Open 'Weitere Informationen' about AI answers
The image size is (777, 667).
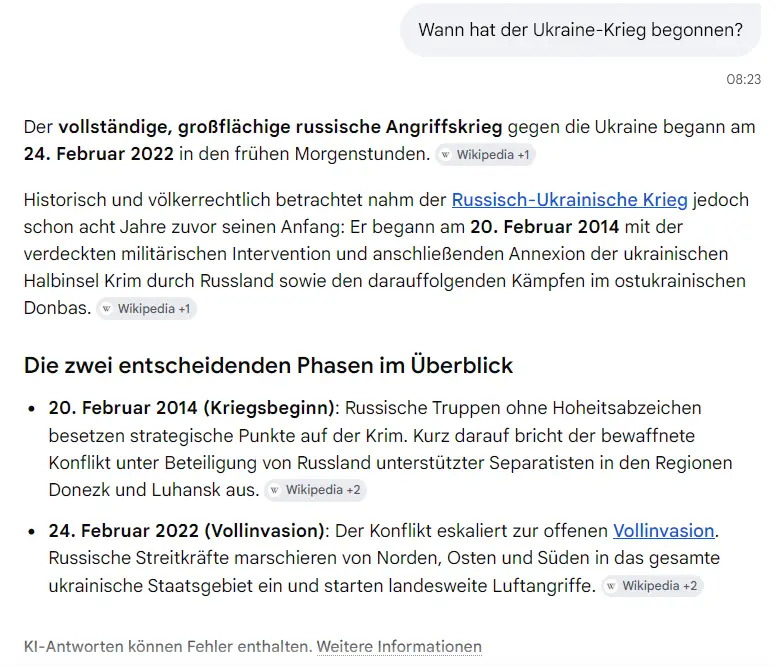399,647
